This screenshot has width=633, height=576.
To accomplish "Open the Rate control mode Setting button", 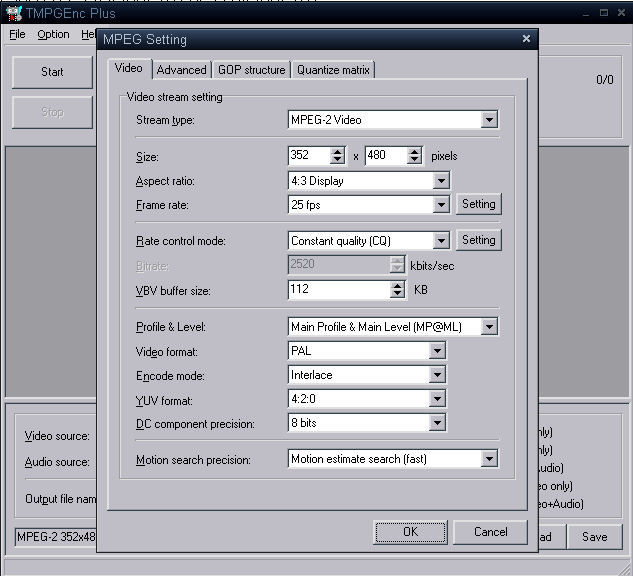I will 479,240.
